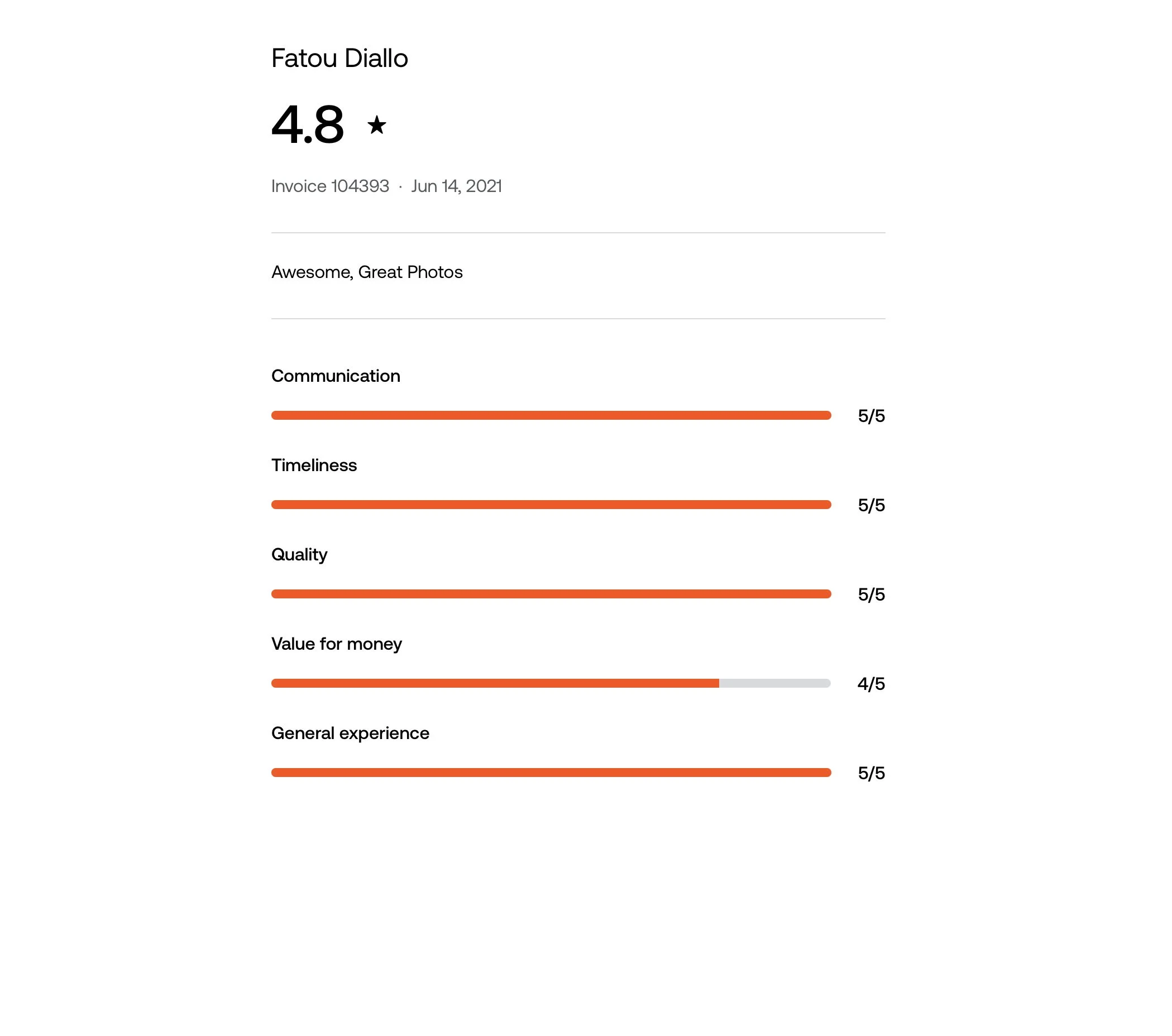
Task: Click the General experience label
Action: point(350,733)
